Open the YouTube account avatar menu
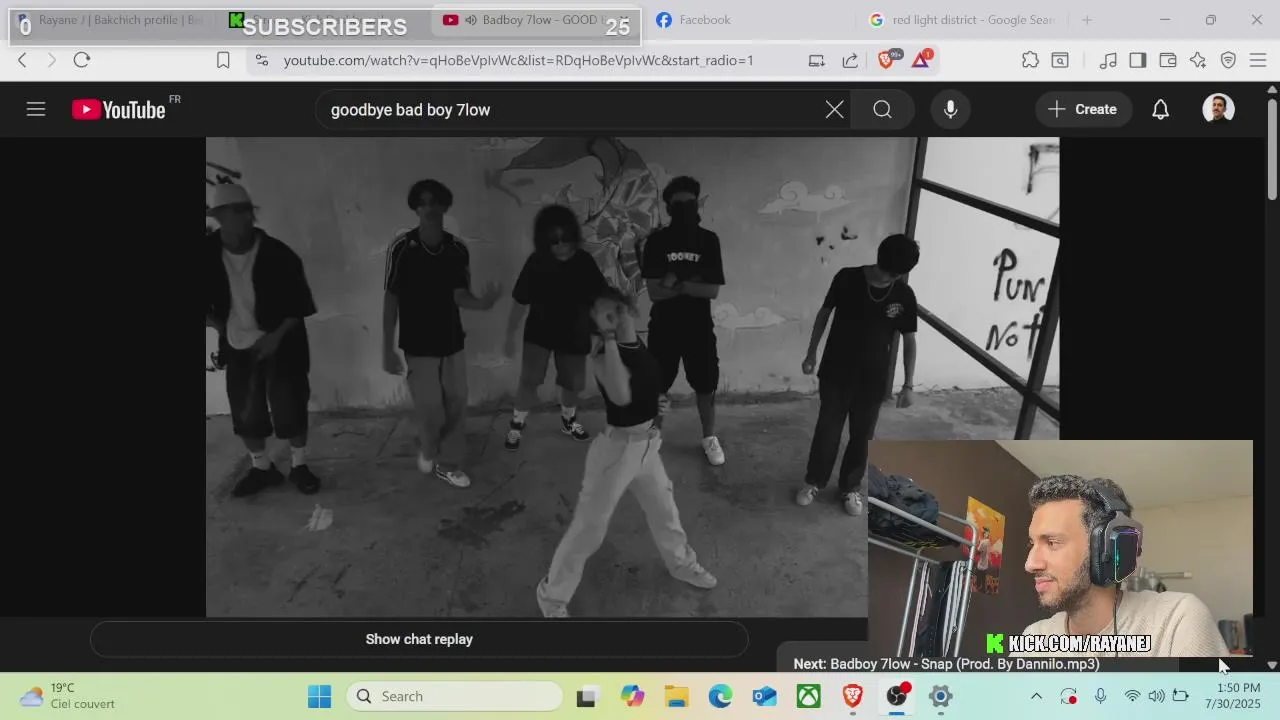 (x=1218, y=109)
